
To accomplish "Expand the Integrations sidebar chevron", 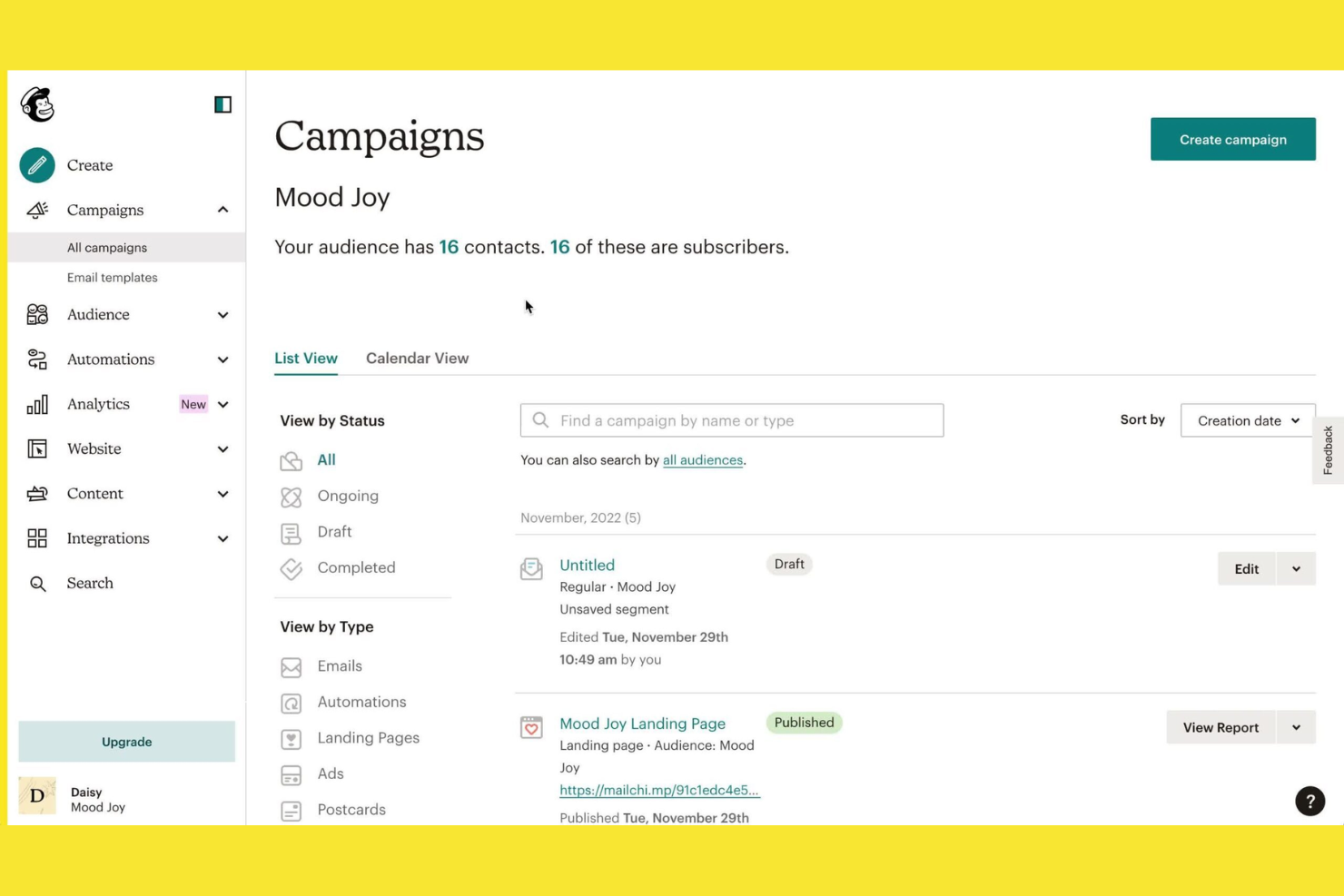I will click(x=222, y=538).
